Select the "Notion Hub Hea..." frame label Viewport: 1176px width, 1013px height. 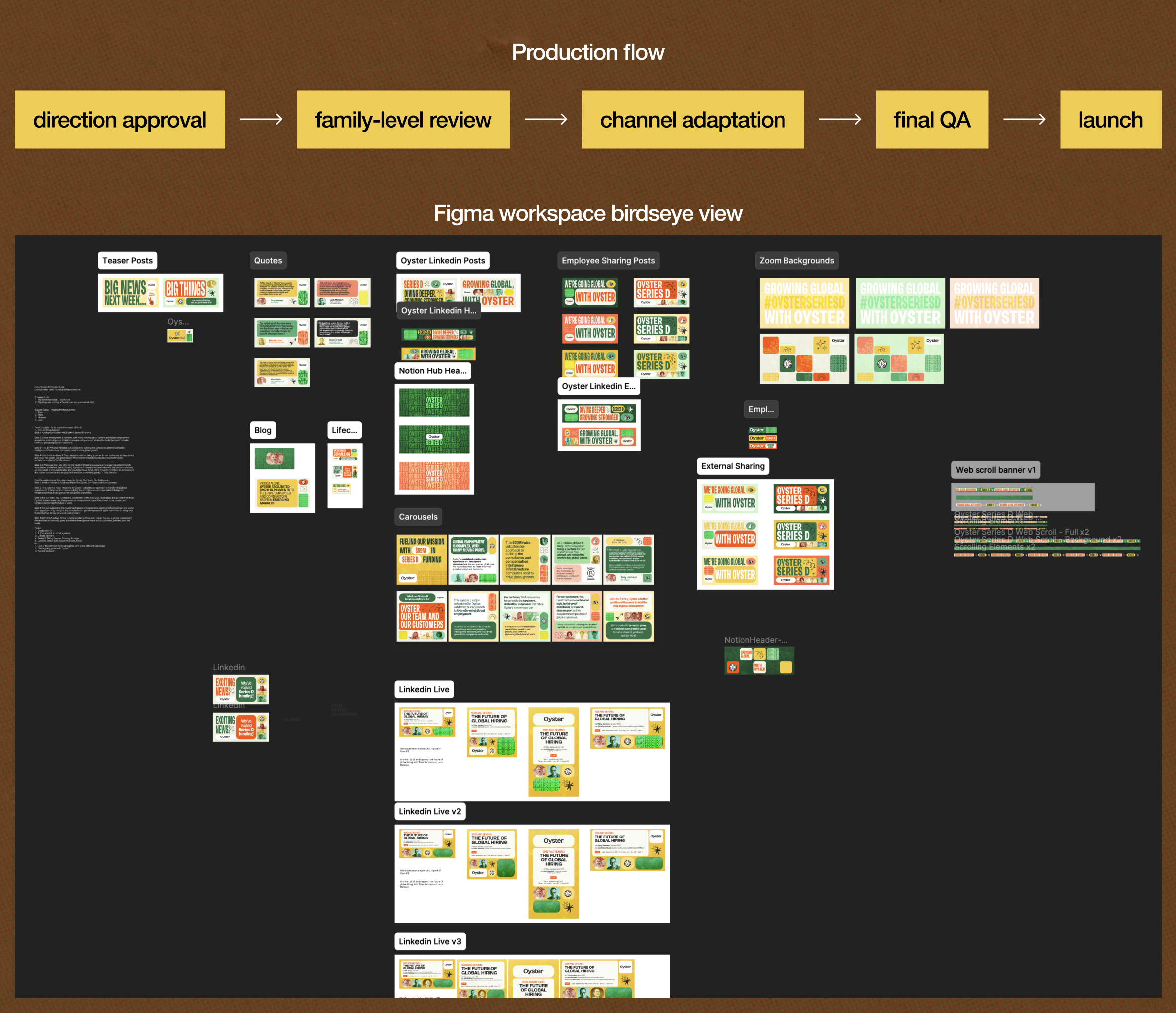(432, 370)
